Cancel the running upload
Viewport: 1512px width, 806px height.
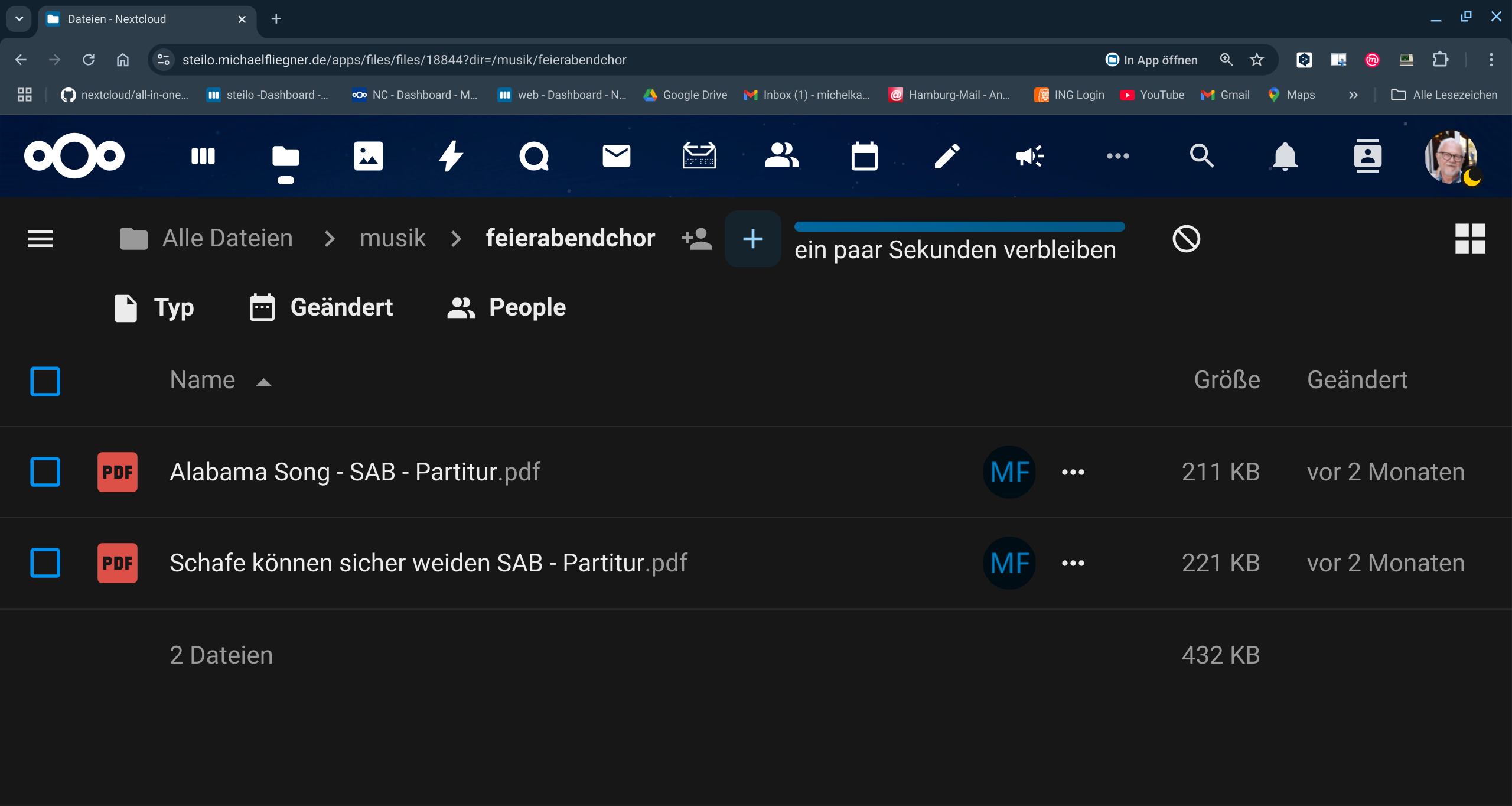[x=1186, y=239]
